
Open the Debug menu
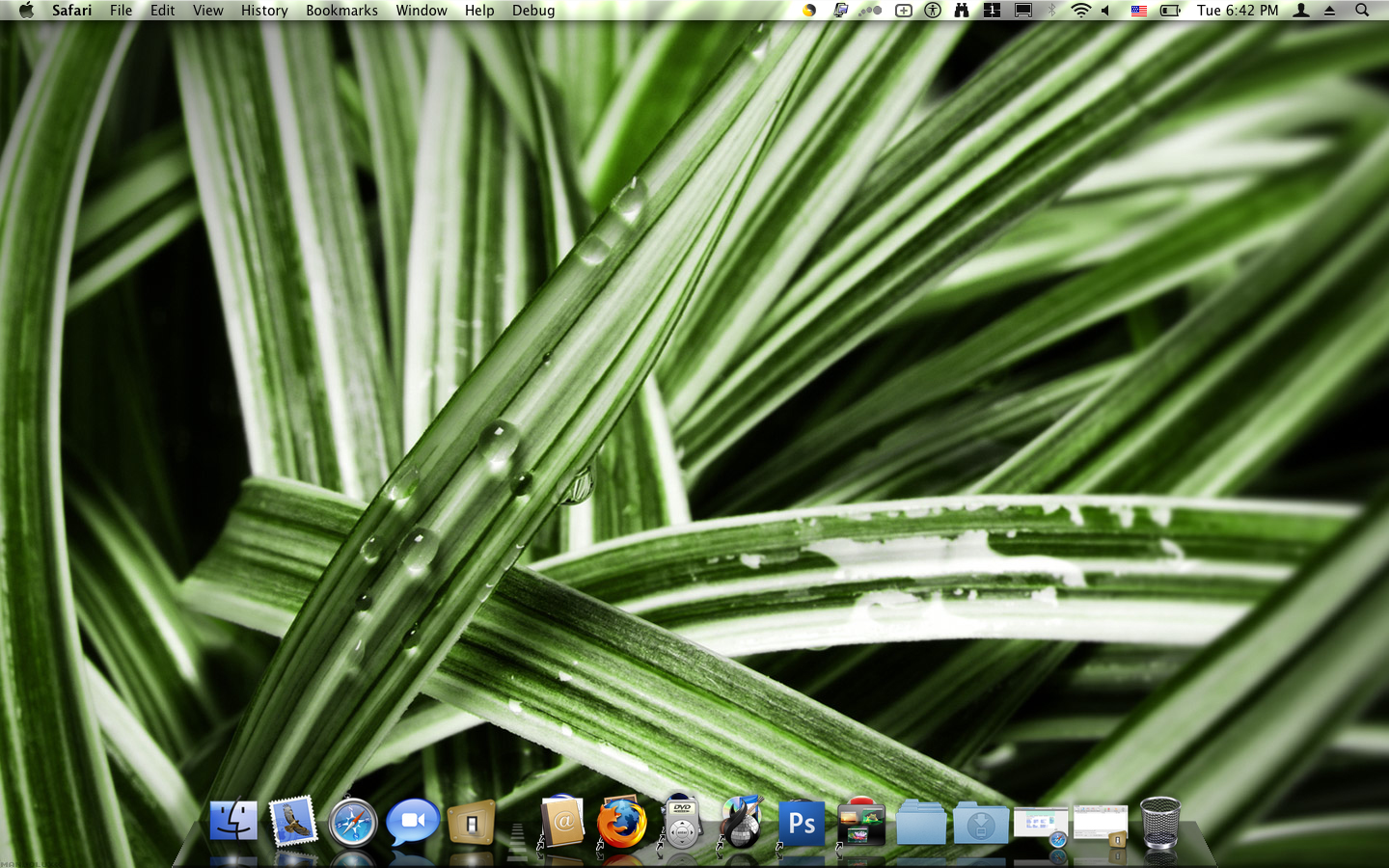(533, 11)
